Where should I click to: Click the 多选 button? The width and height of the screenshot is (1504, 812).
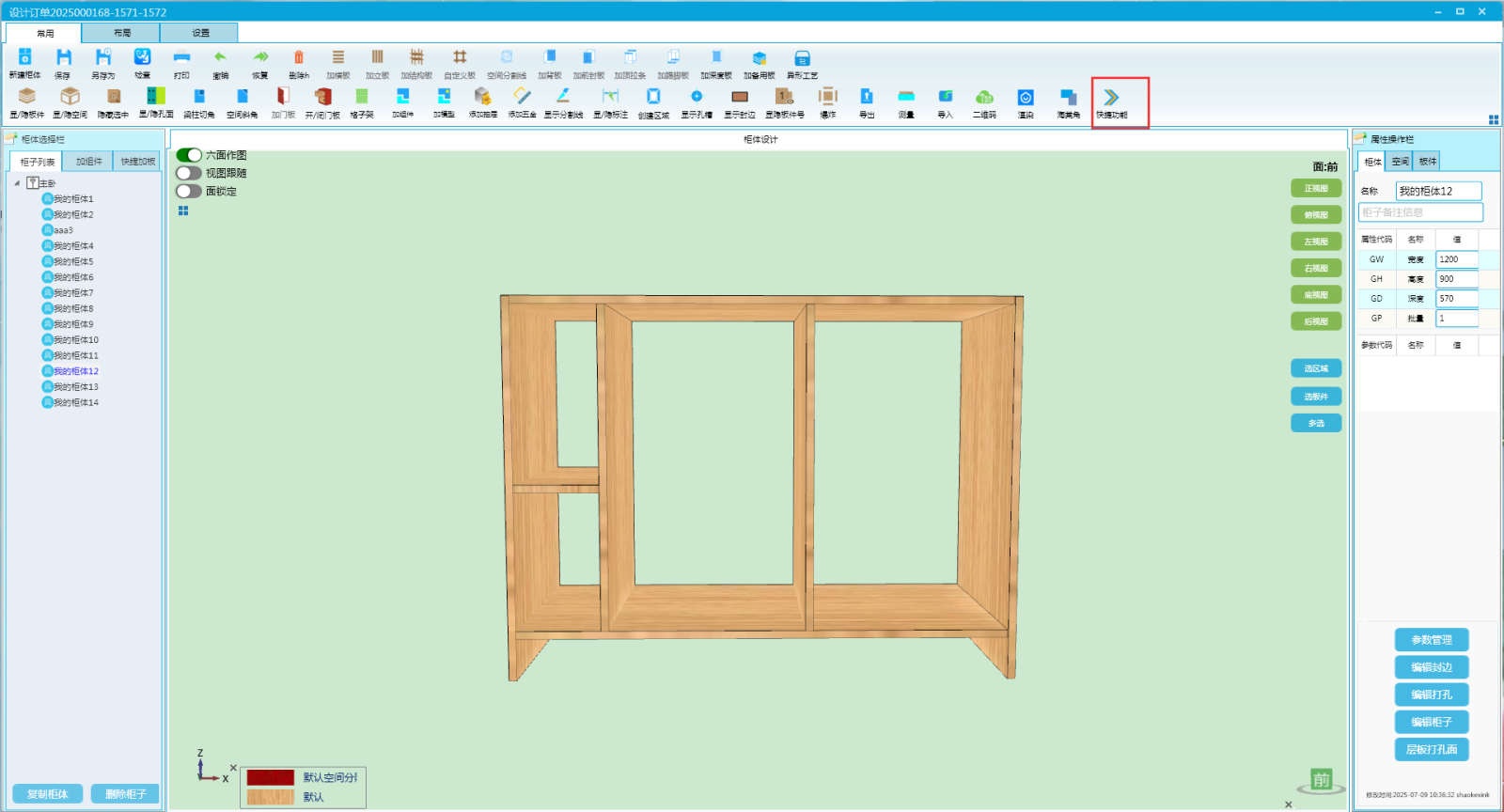[x=1316, y=423]
